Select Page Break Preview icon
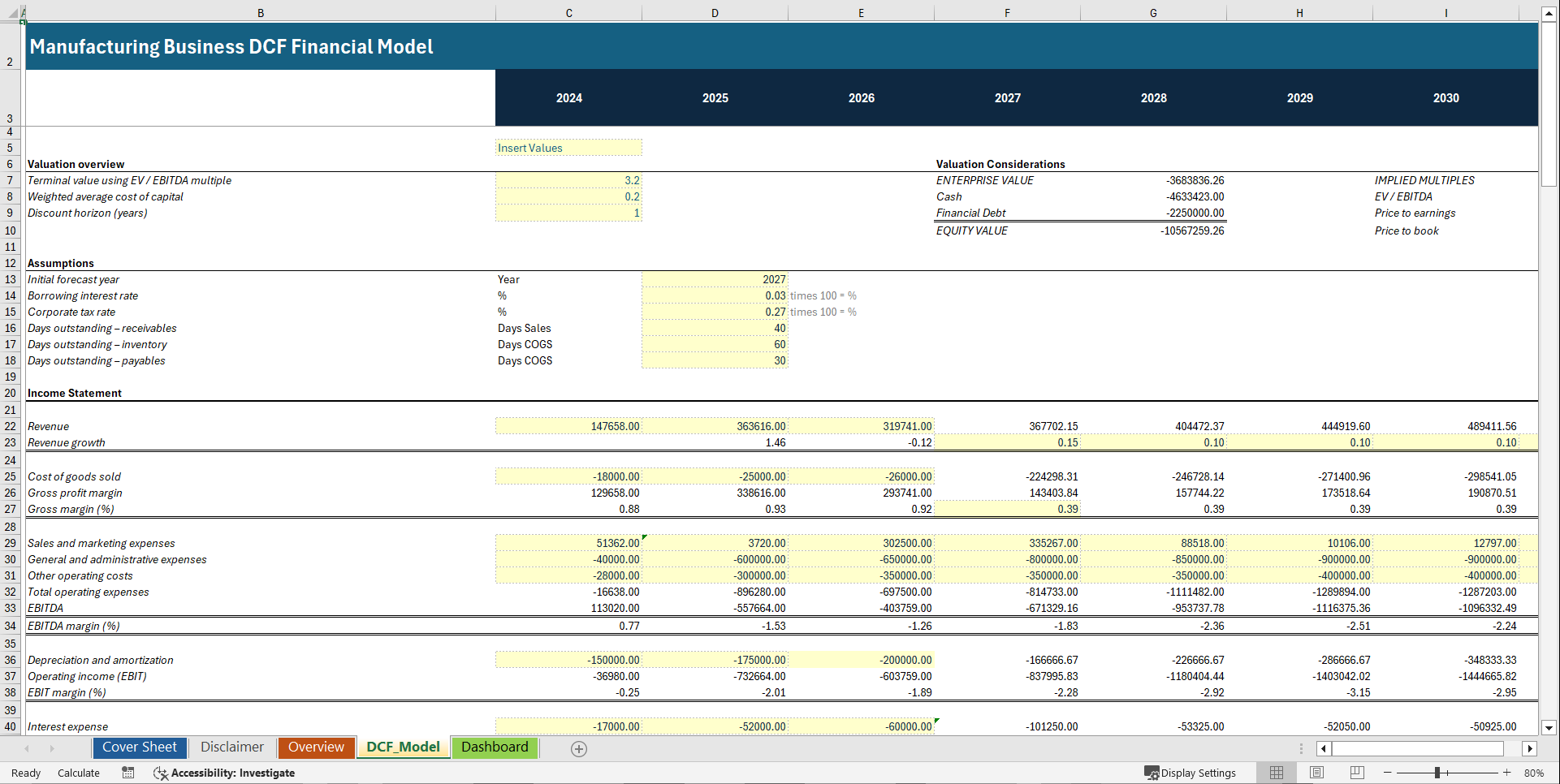The width and height of the screenshot is (1560, 784). (x=1357, y=773)
